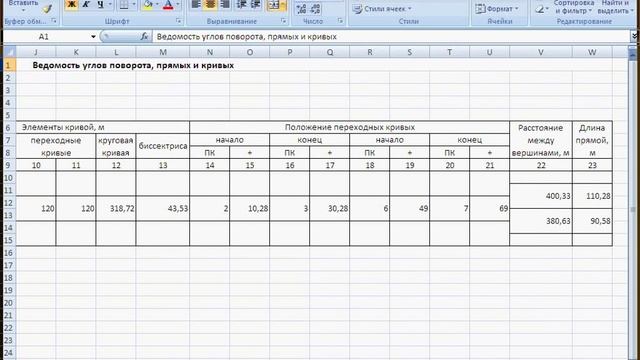640x360 pixels.
Task: Open Найти и выделить menu
Action: click(x=615, y=7)
